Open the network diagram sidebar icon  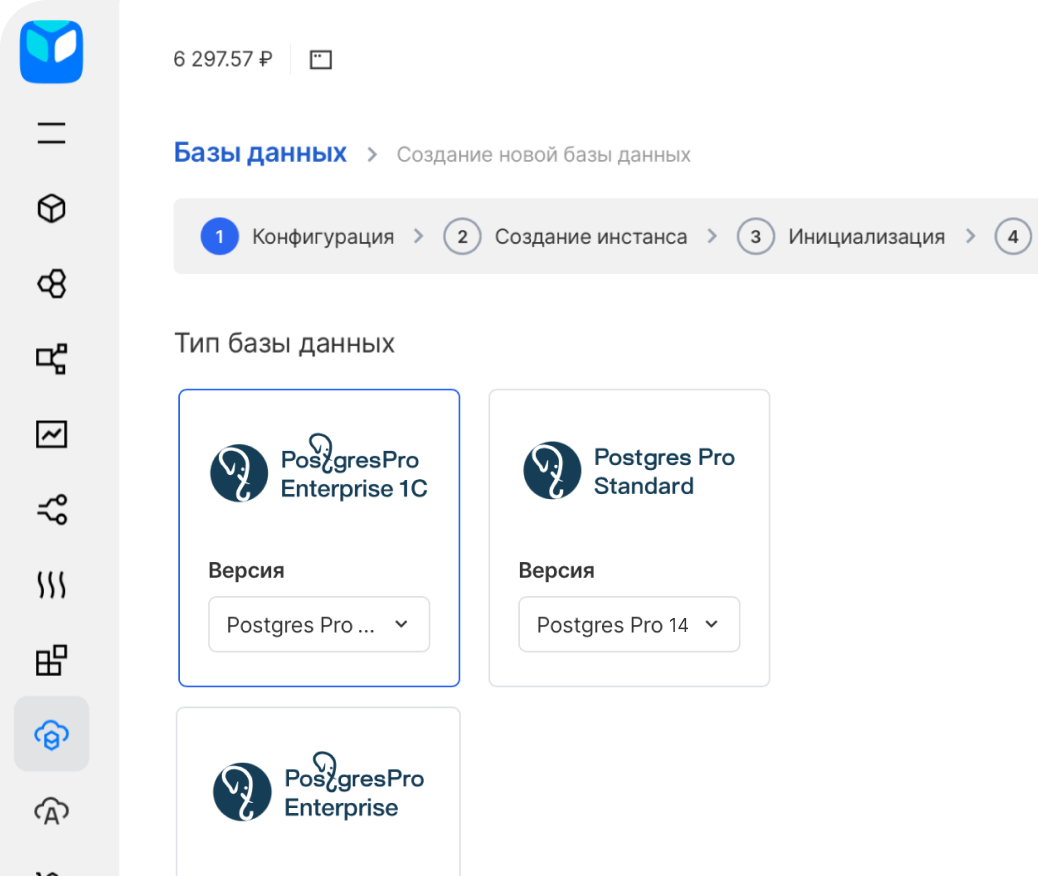52,359
